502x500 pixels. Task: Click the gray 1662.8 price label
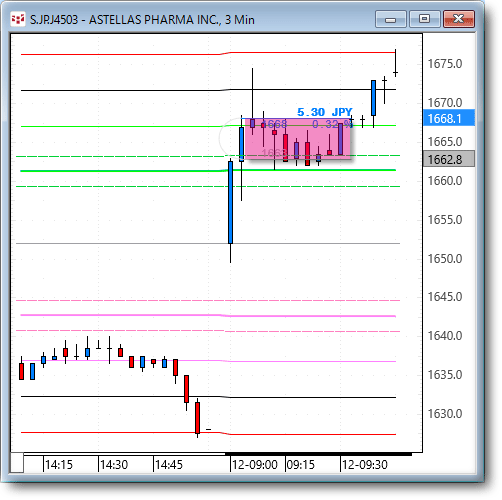click(449, 159)
